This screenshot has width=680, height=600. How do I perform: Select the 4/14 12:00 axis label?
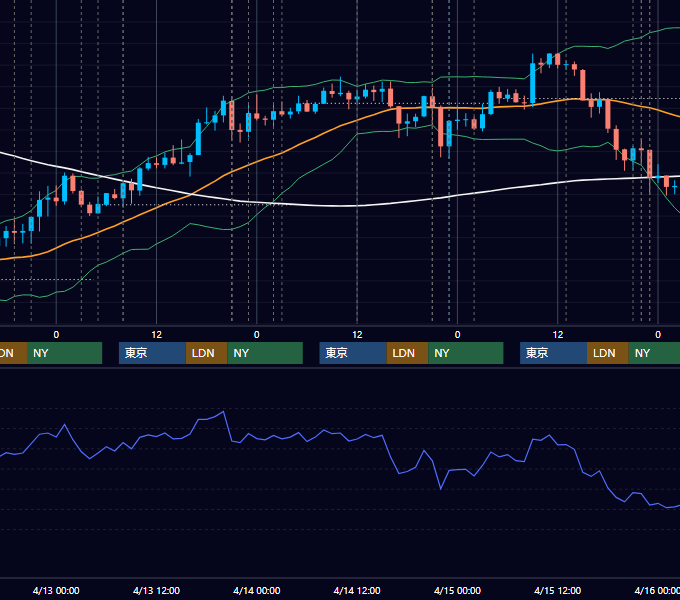(x=357, y=590)
